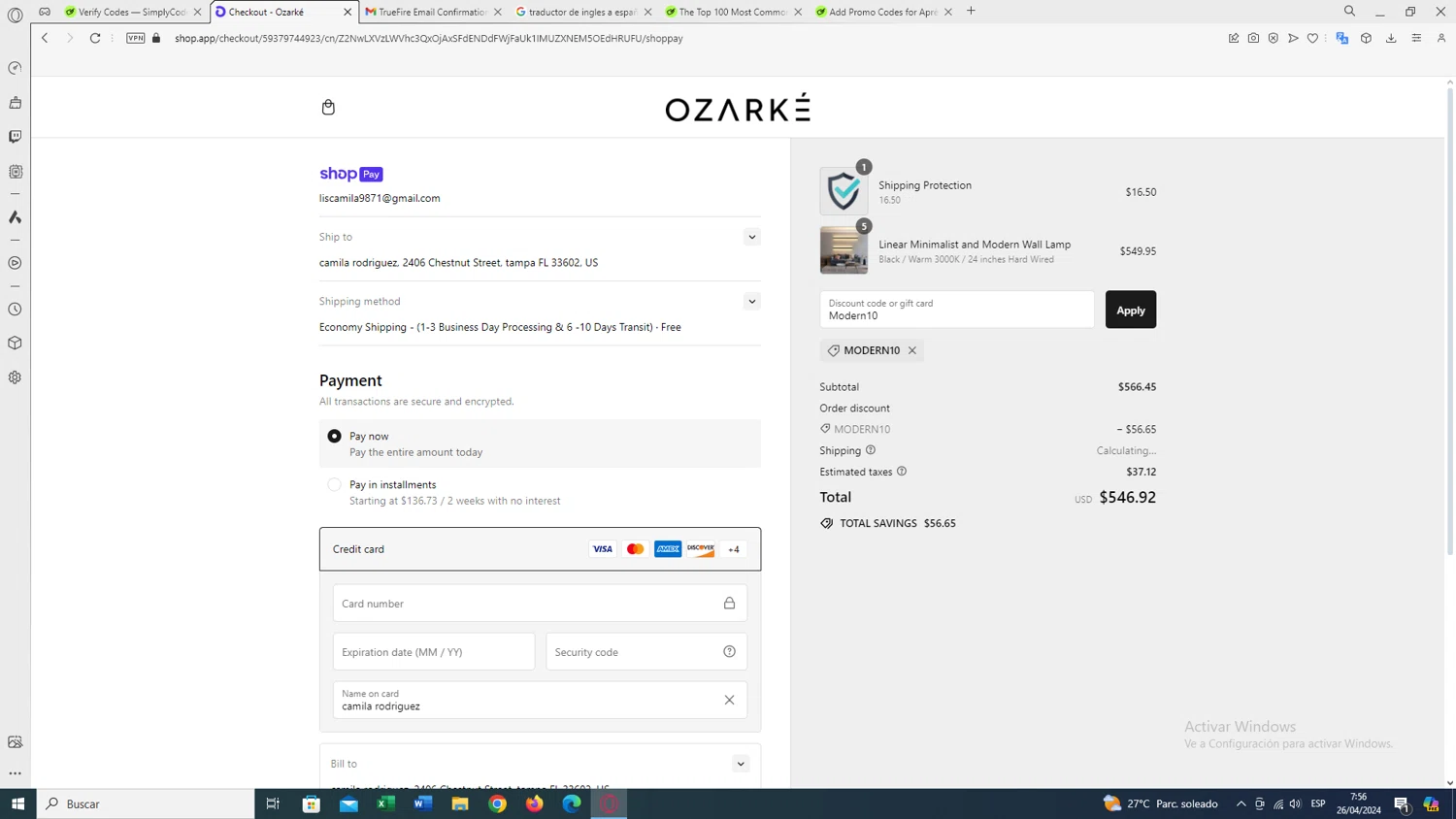Image resolution: width=1456 pixels, height=819 pixels.
Task: Click the Shop Pay logo
Action: (351, 174)
